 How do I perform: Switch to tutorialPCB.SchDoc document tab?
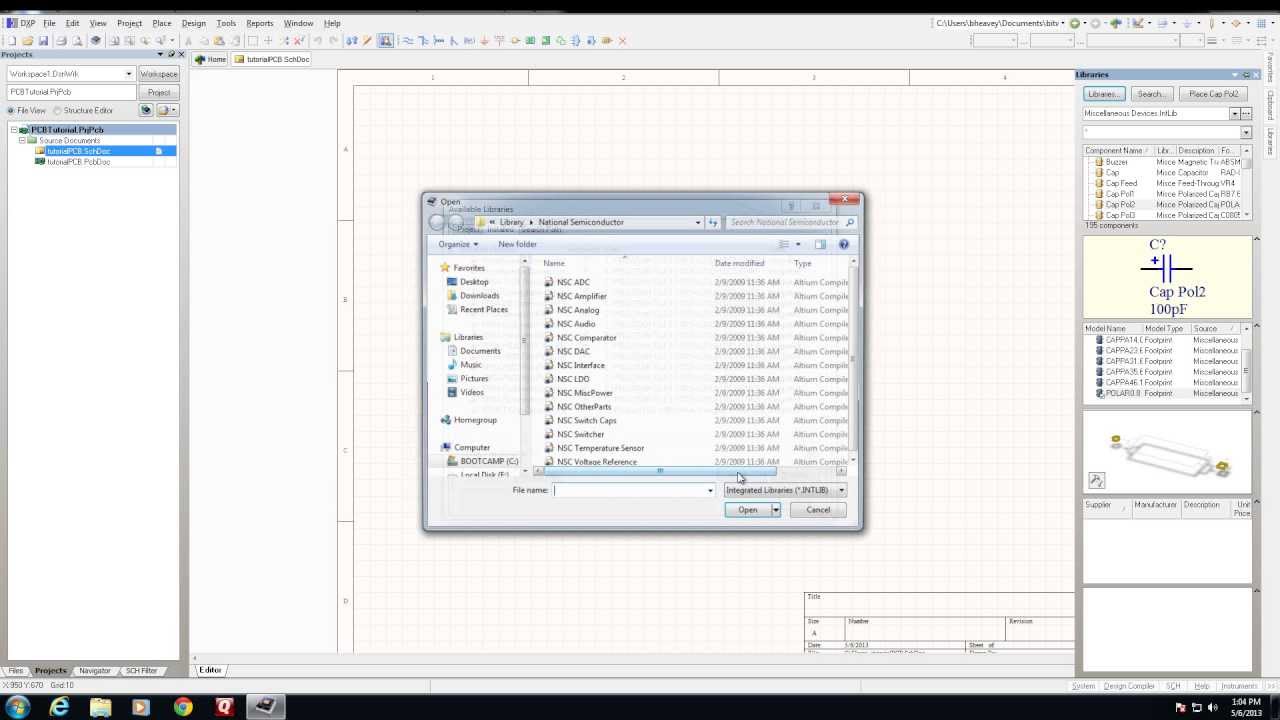pyautogui.click(x=272, y=60)
